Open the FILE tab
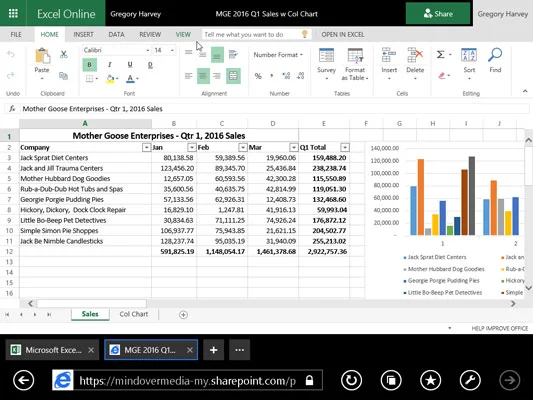The image size is (533, 400). [x=16, y=35]
